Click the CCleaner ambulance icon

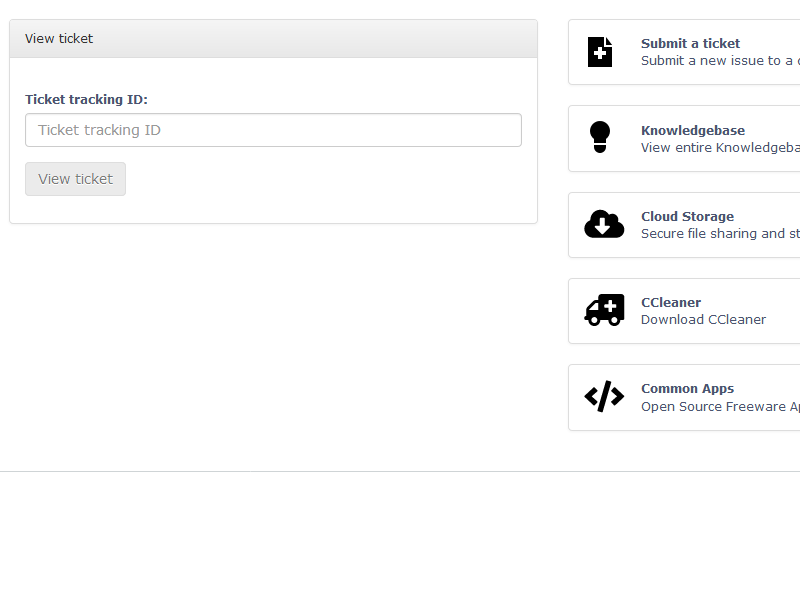coord(604,310)
